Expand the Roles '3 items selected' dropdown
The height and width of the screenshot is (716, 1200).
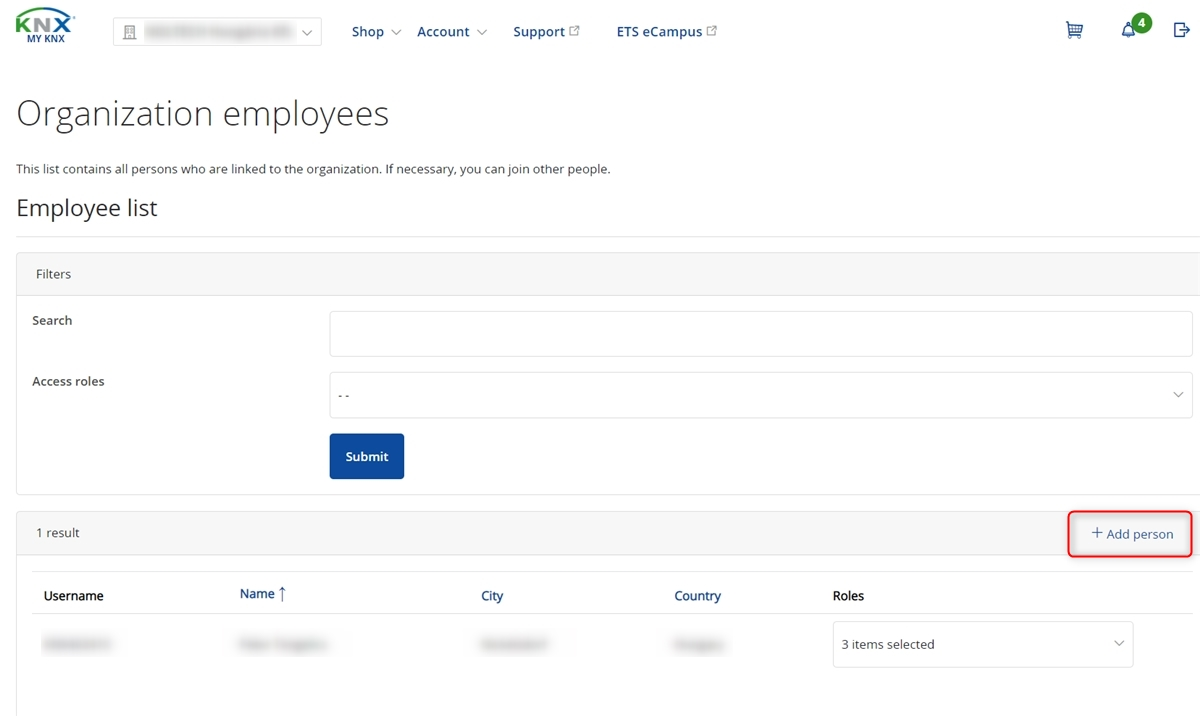coord(982,644)
